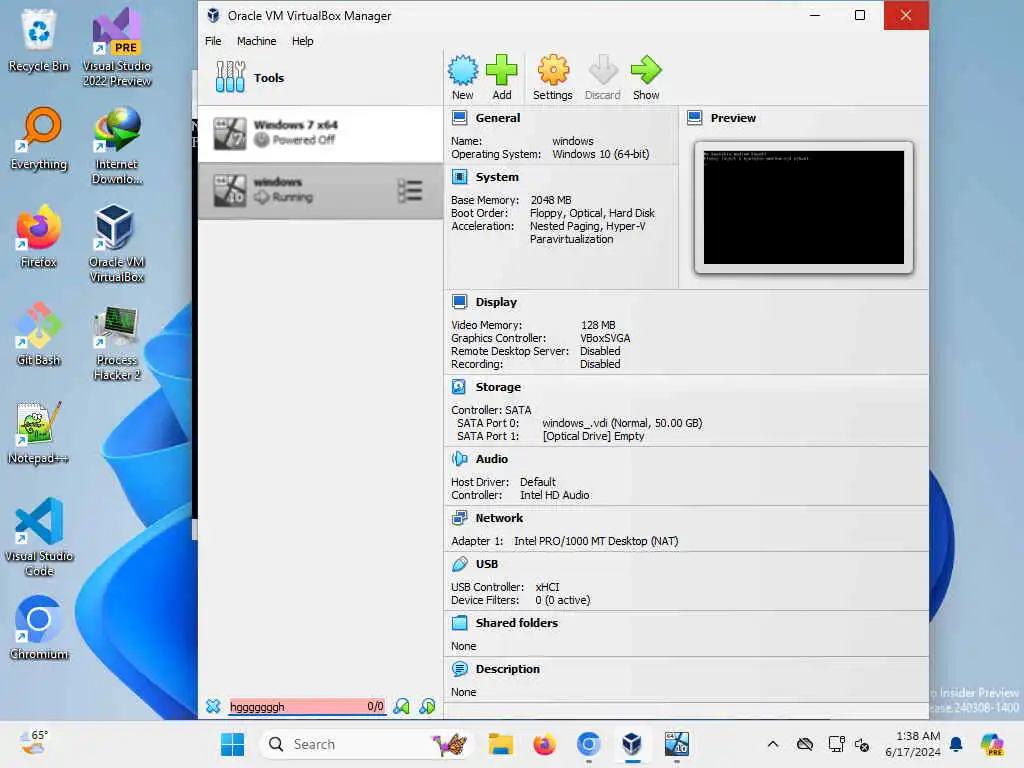Click the running VM window taskbar icon

click(x=677, y=744)
